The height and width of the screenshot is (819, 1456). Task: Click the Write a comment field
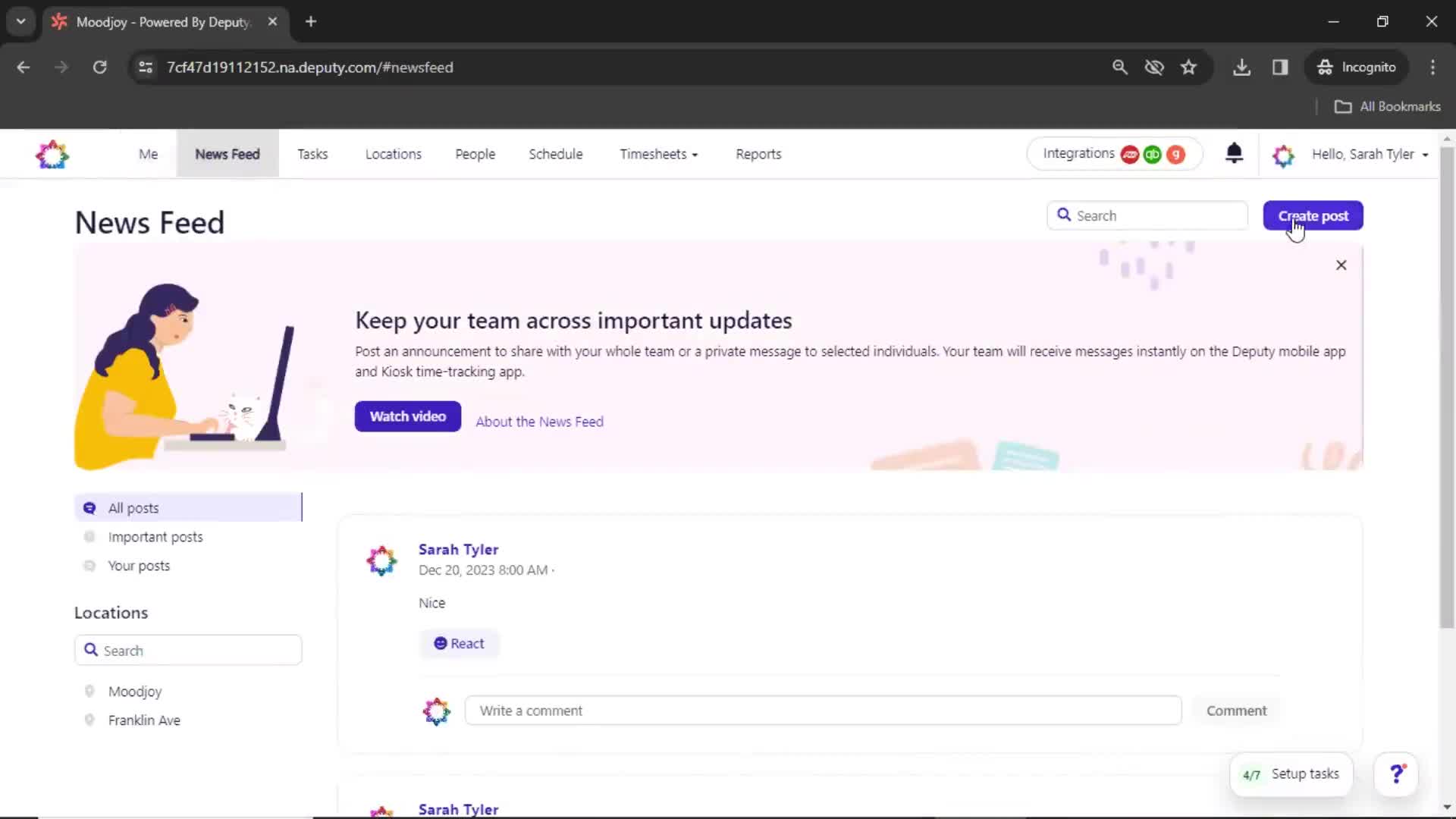tap(823, 711)
